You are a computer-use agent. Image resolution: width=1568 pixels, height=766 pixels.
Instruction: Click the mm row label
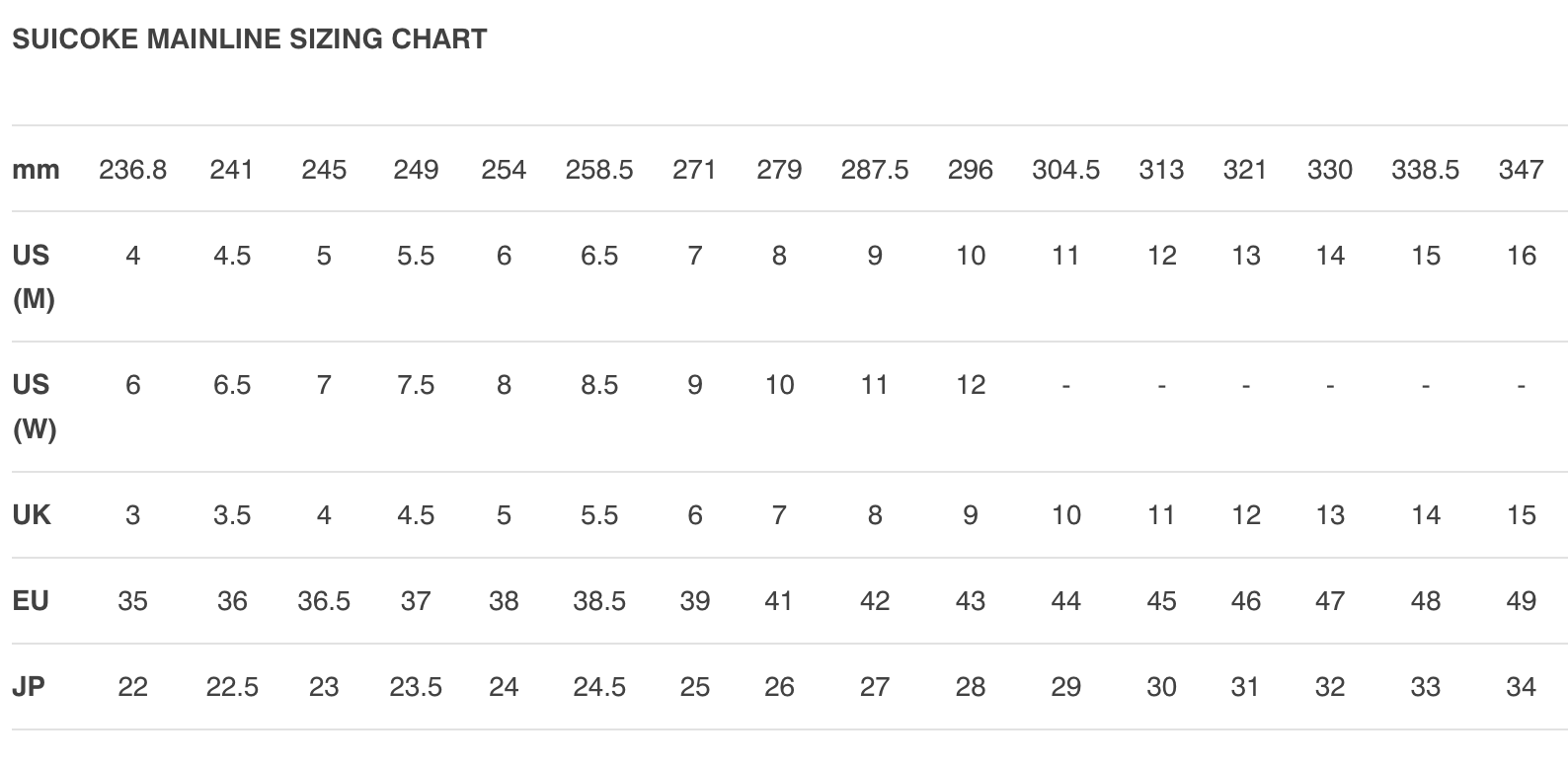[x=36, y=170]
